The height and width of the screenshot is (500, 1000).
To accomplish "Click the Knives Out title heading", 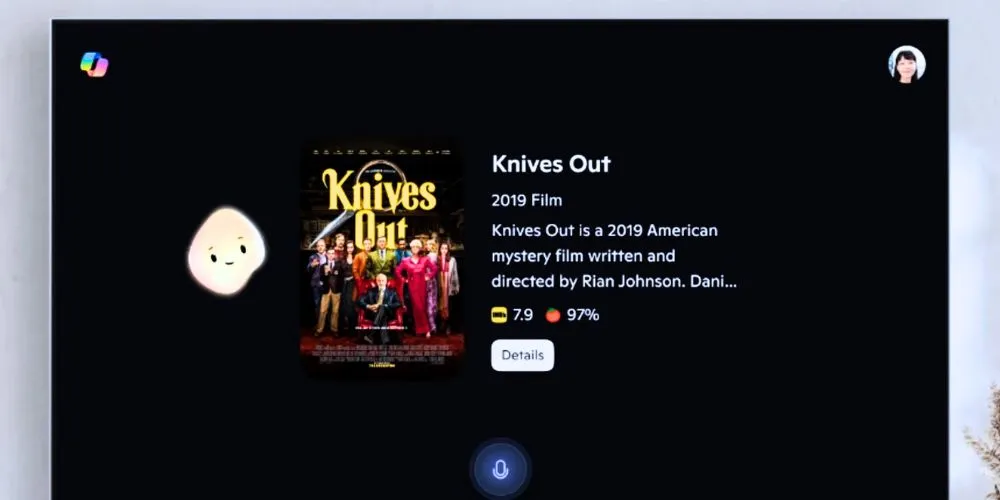I will tap(551, 164).
